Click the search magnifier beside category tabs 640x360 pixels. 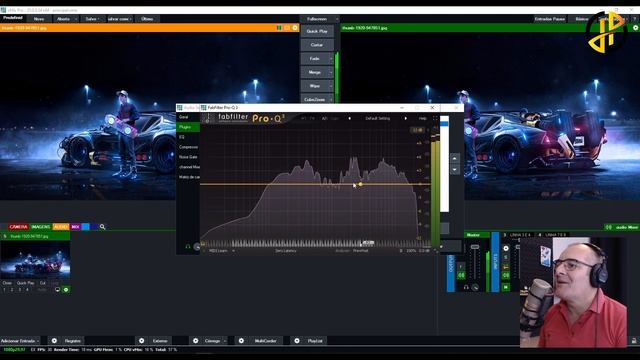(x=102, y=227)
